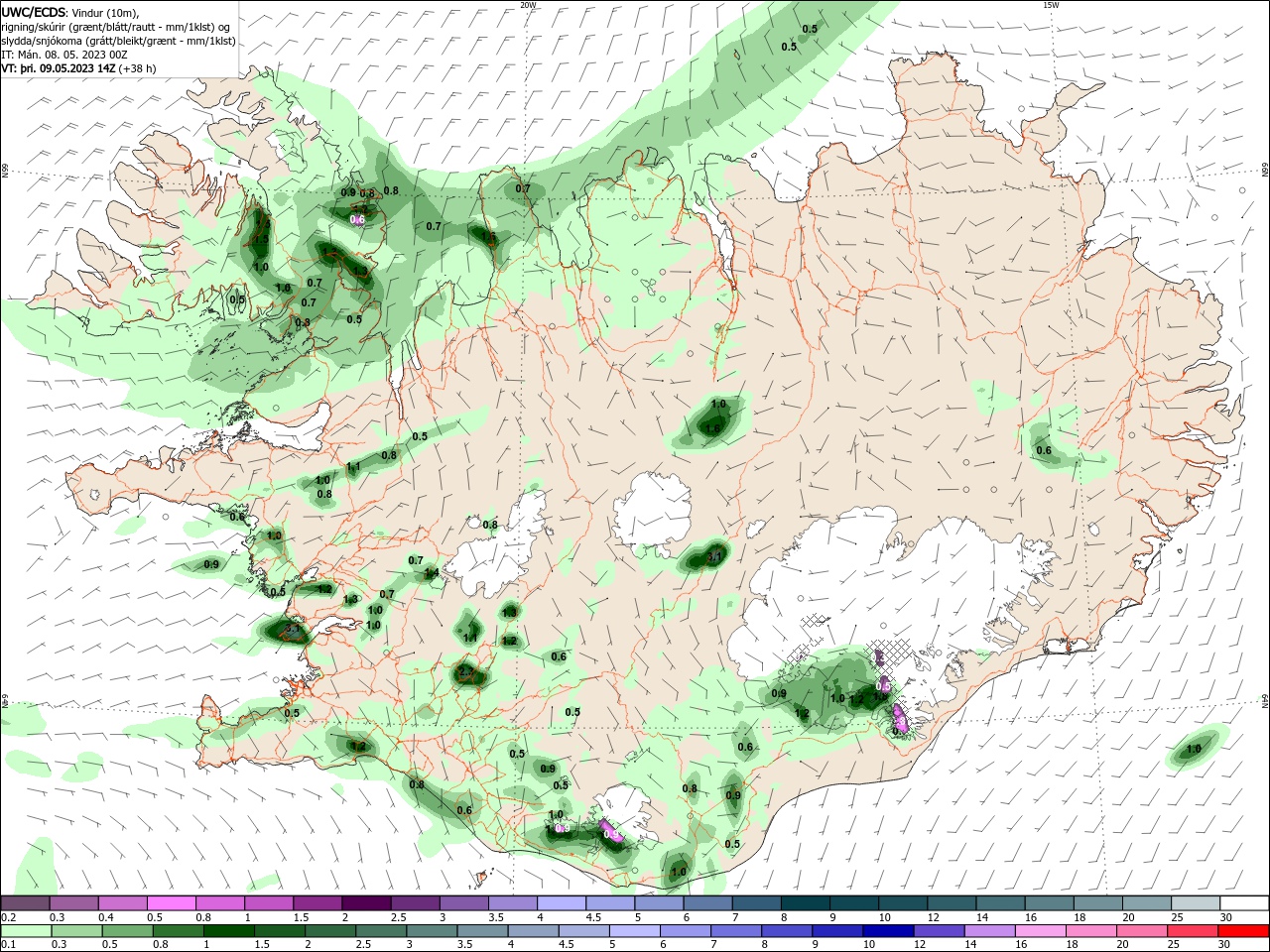The width and height of the screenshot is (1270, 952).
Task: Select the 3 swatch in the lower rain legend row
Action: click(432, 931)
